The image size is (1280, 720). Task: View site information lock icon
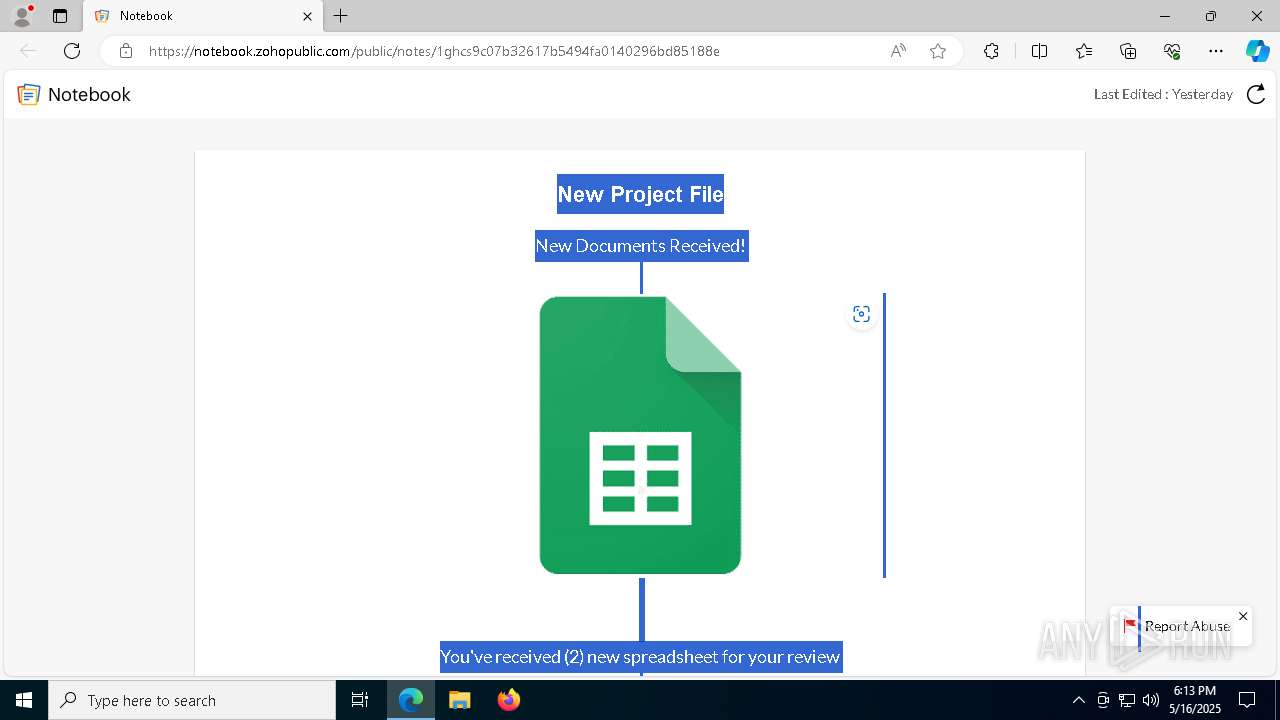click(x=126, y=51)
